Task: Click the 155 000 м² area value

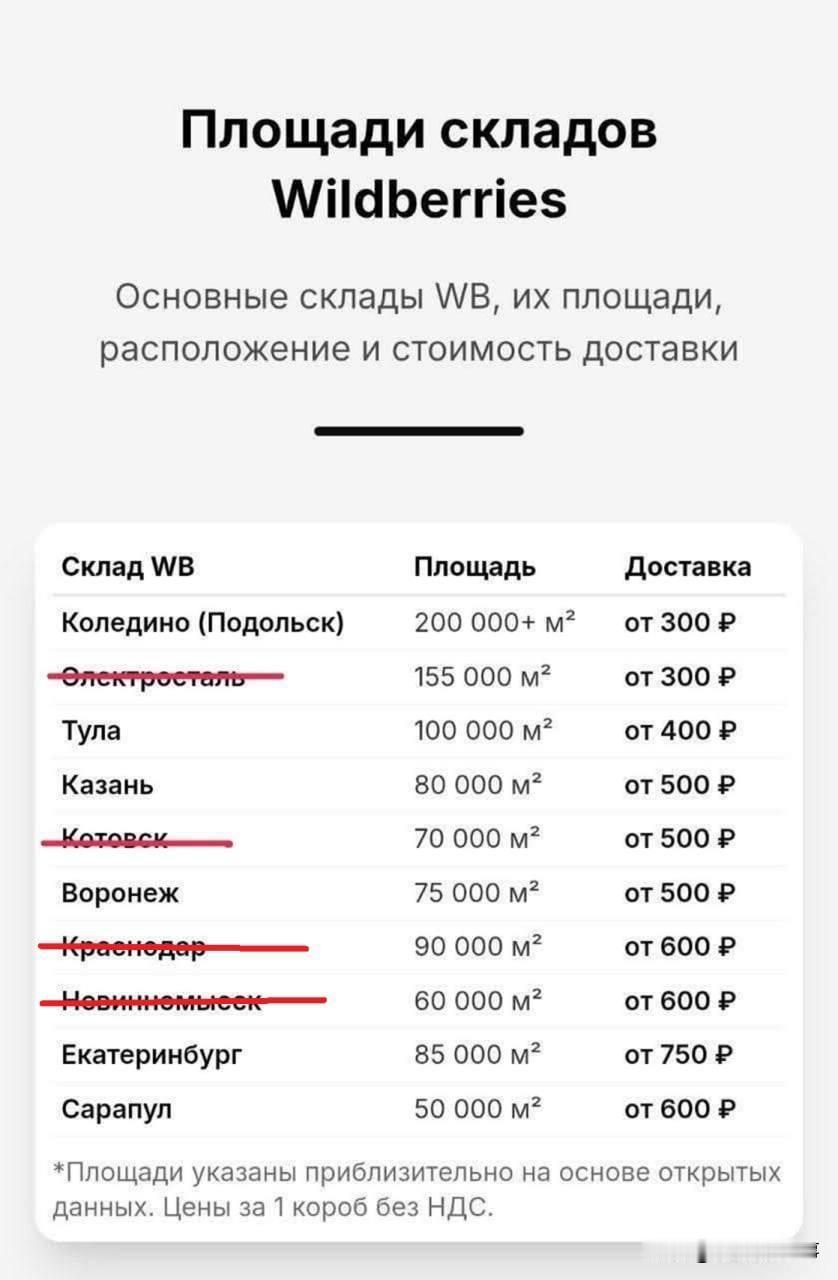Action: (484, 677)
